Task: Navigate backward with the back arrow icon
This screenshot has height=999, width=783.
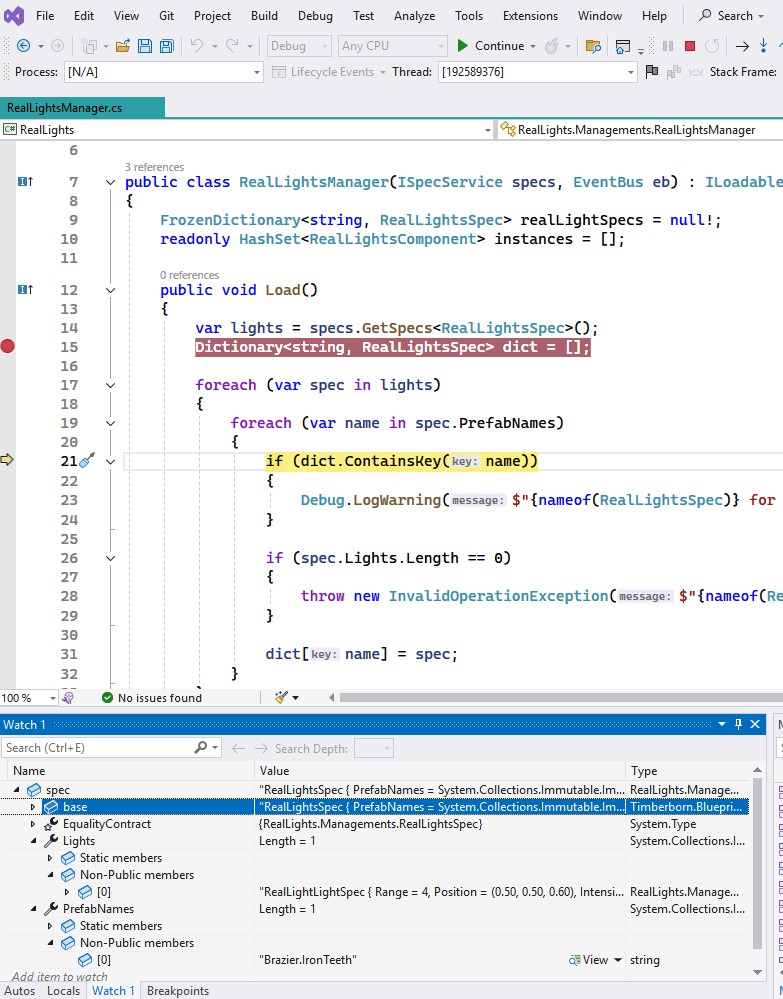Action: pyautogui.click(x=24, y=46)
